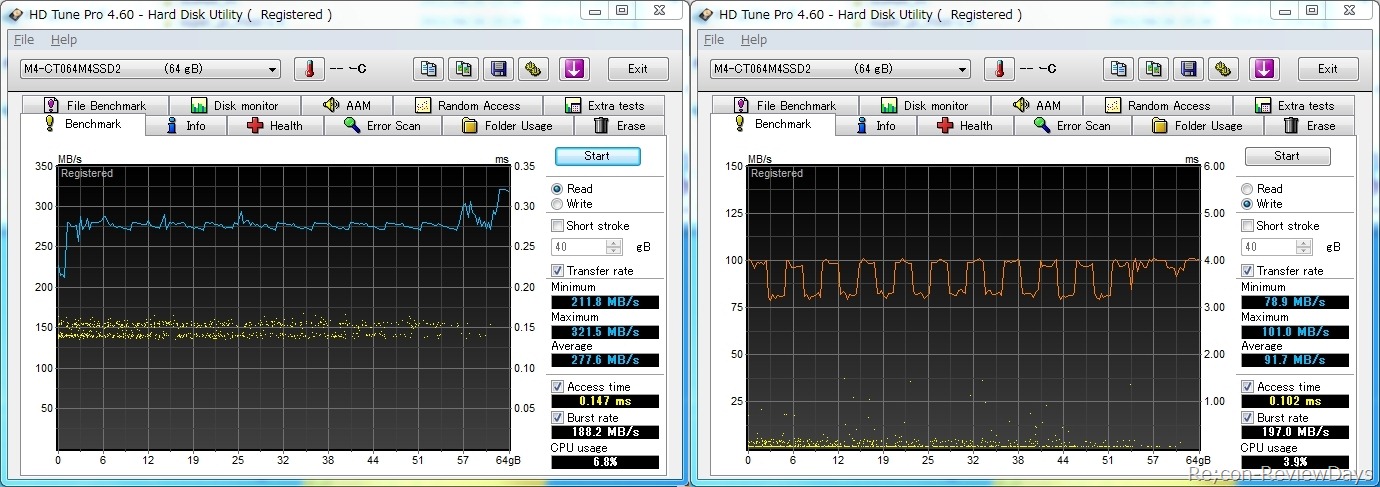
Task: Switch to Health tab in right window
Action: tap(964, 126)
